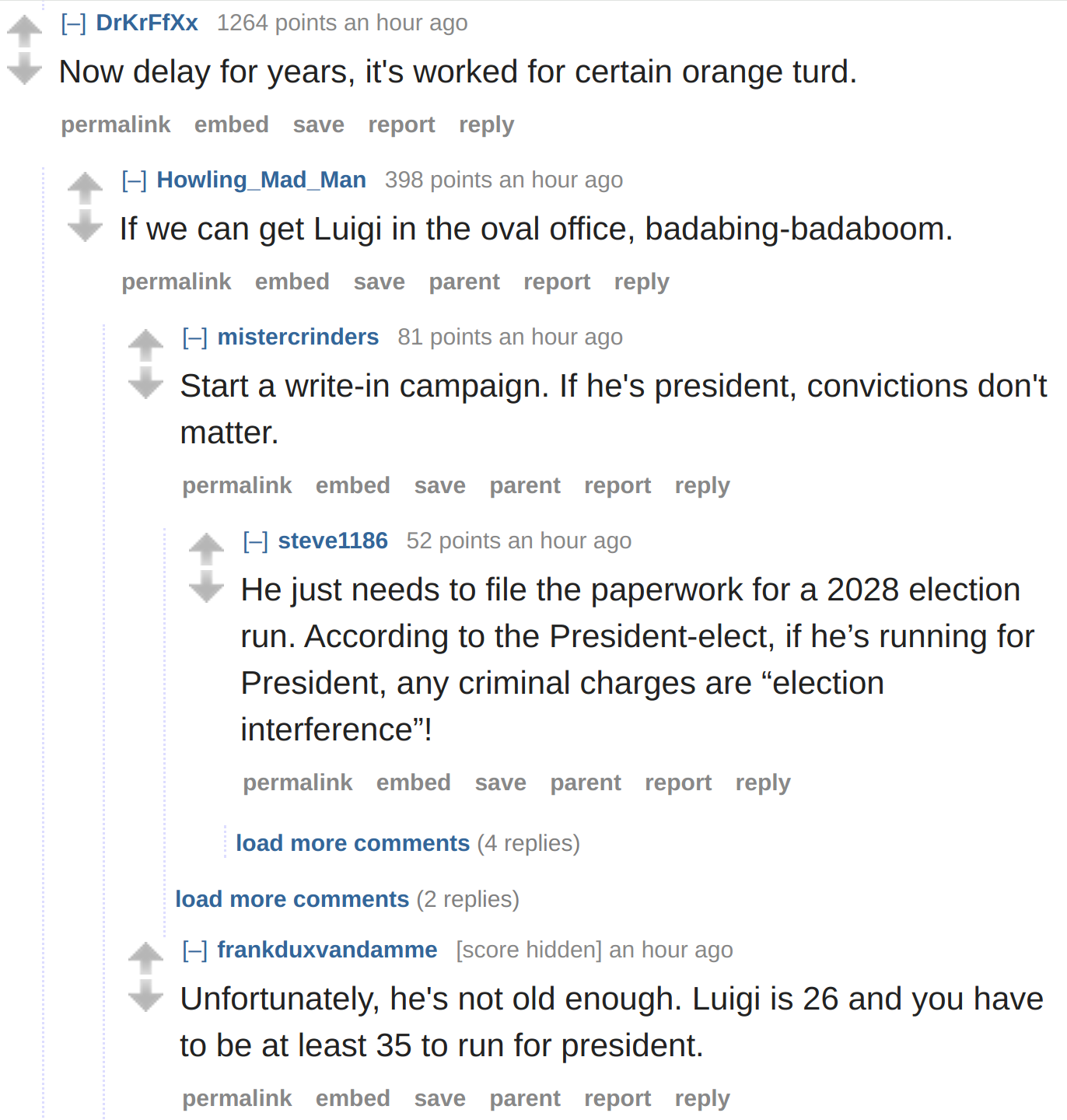Save Howling_Mad_Man's comment

(x=380, y=282)
